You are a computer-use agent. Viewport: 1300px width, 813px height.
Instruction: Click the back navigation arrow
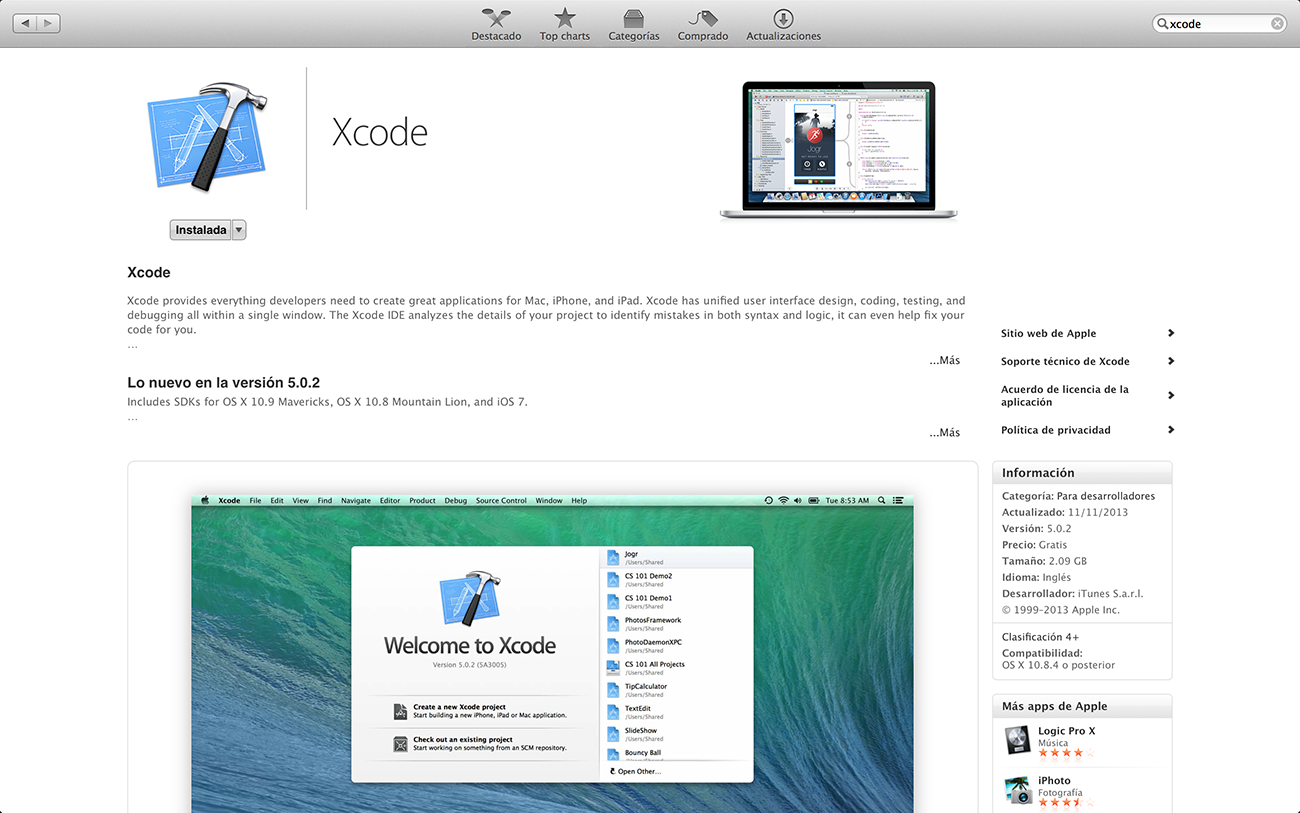tap(24, 23)
